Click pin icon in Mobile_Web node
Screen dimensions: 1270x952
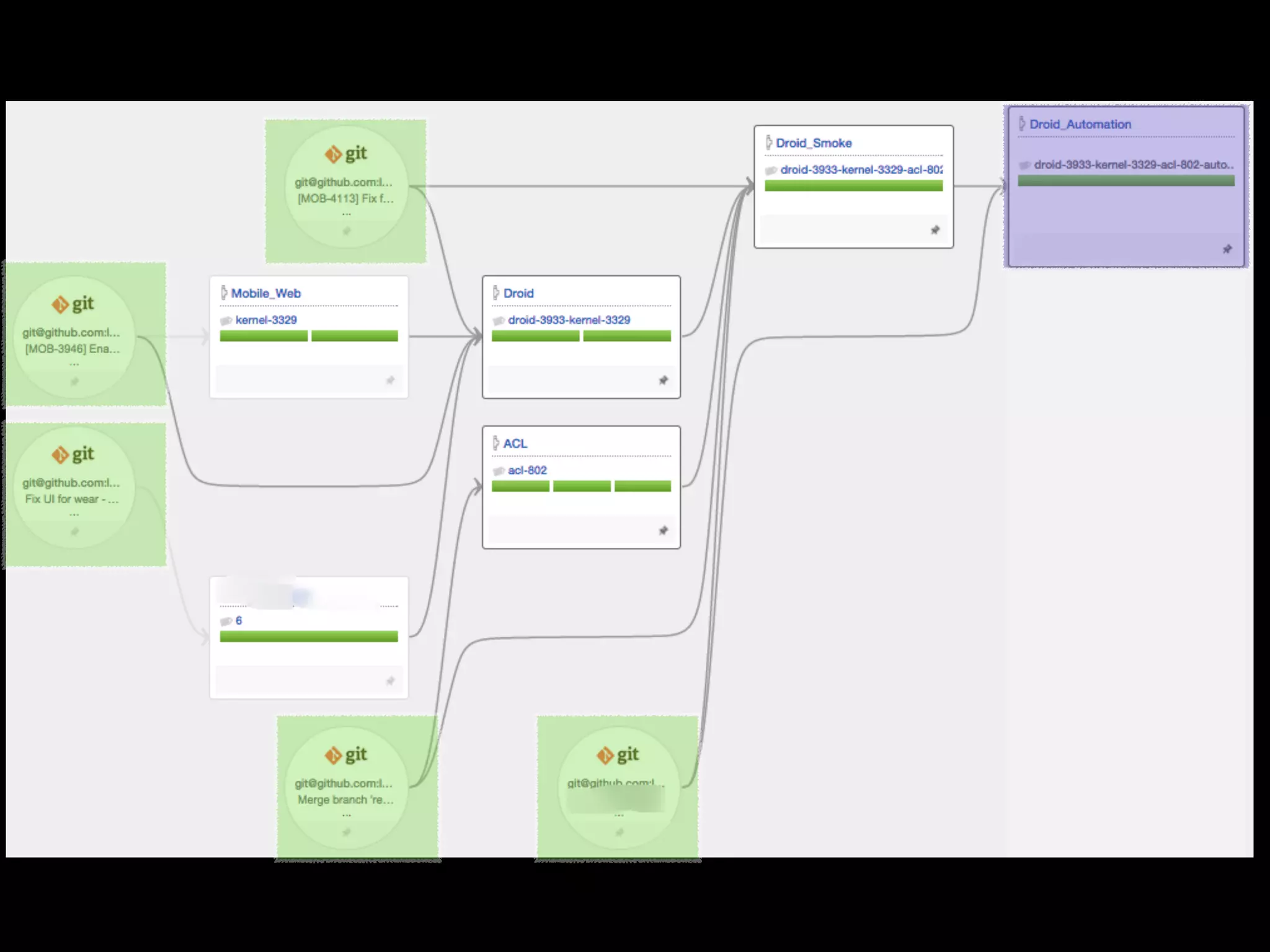click(x=390, y=380)
